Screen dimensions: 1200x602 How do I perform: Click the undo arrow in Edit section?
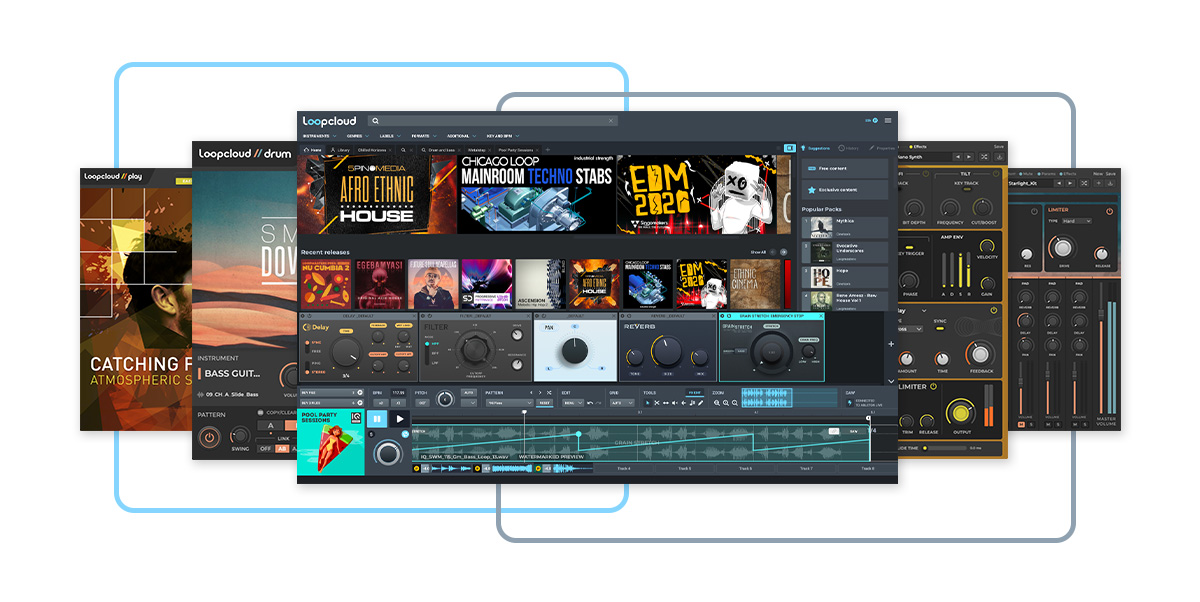coord(590,403)
